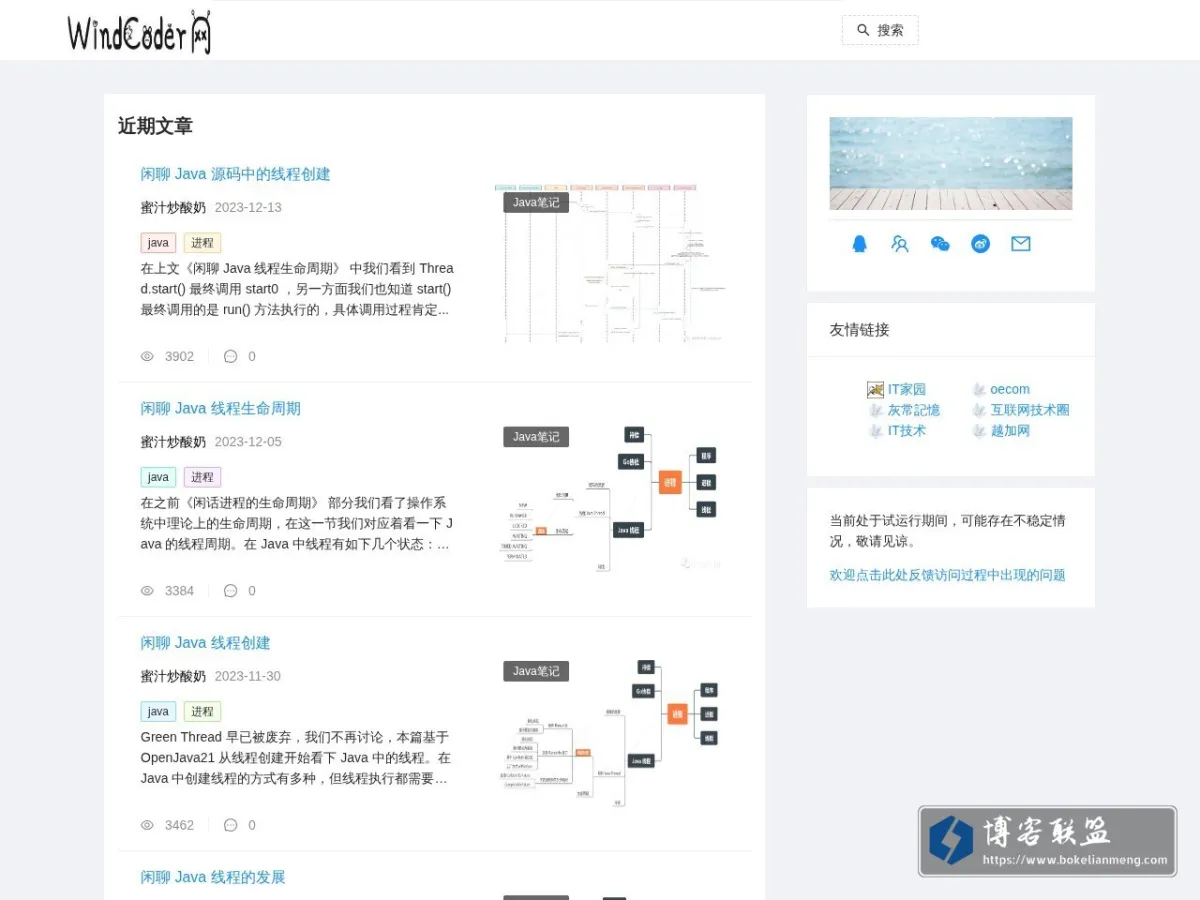This screenshot has height=900, width=1200.
Task: Click the 近期文章 section heading
Action: [x=155, y=126]
